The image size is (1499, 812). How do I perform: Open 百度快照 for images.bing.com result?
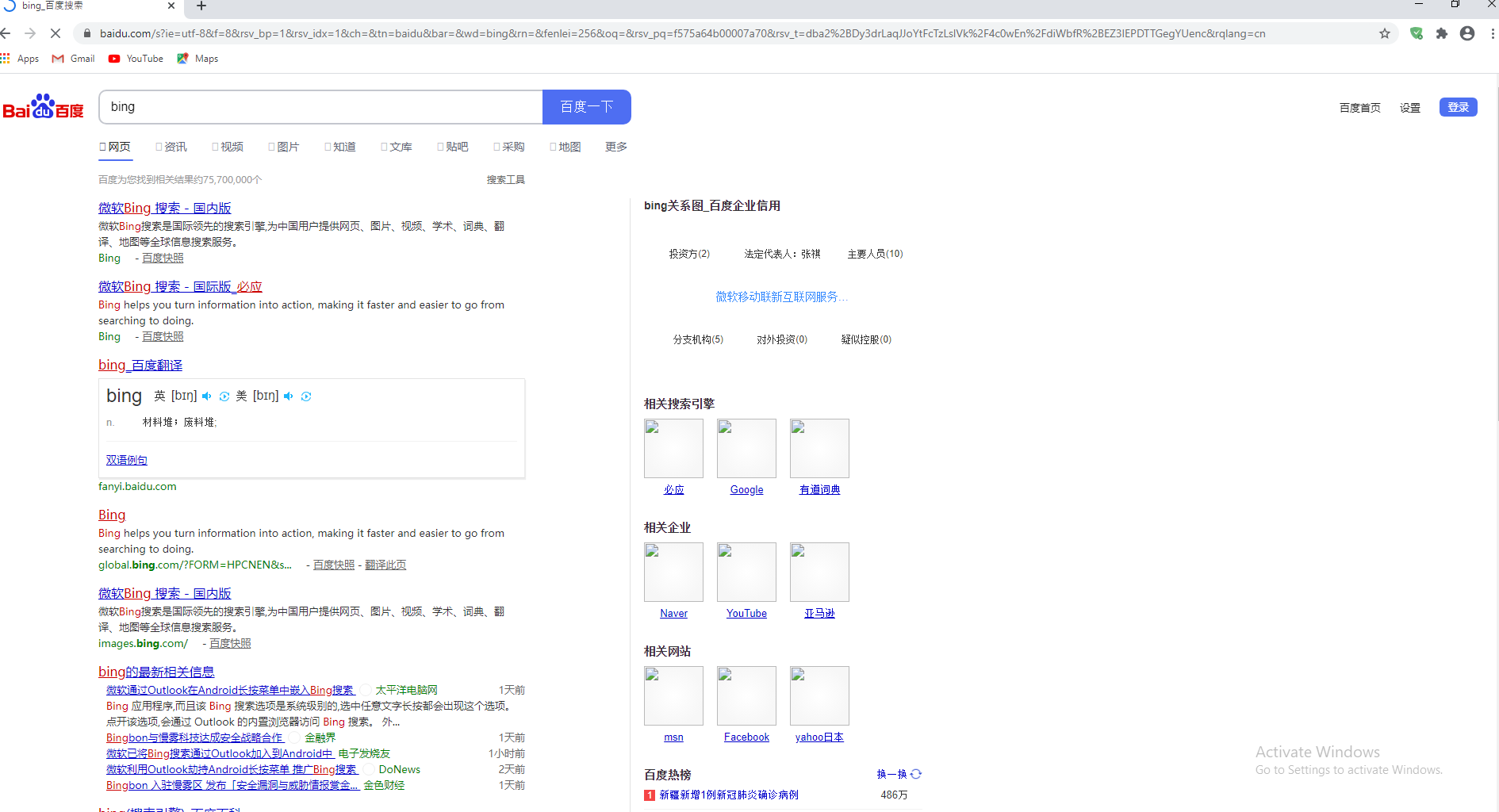click(230, 643)
